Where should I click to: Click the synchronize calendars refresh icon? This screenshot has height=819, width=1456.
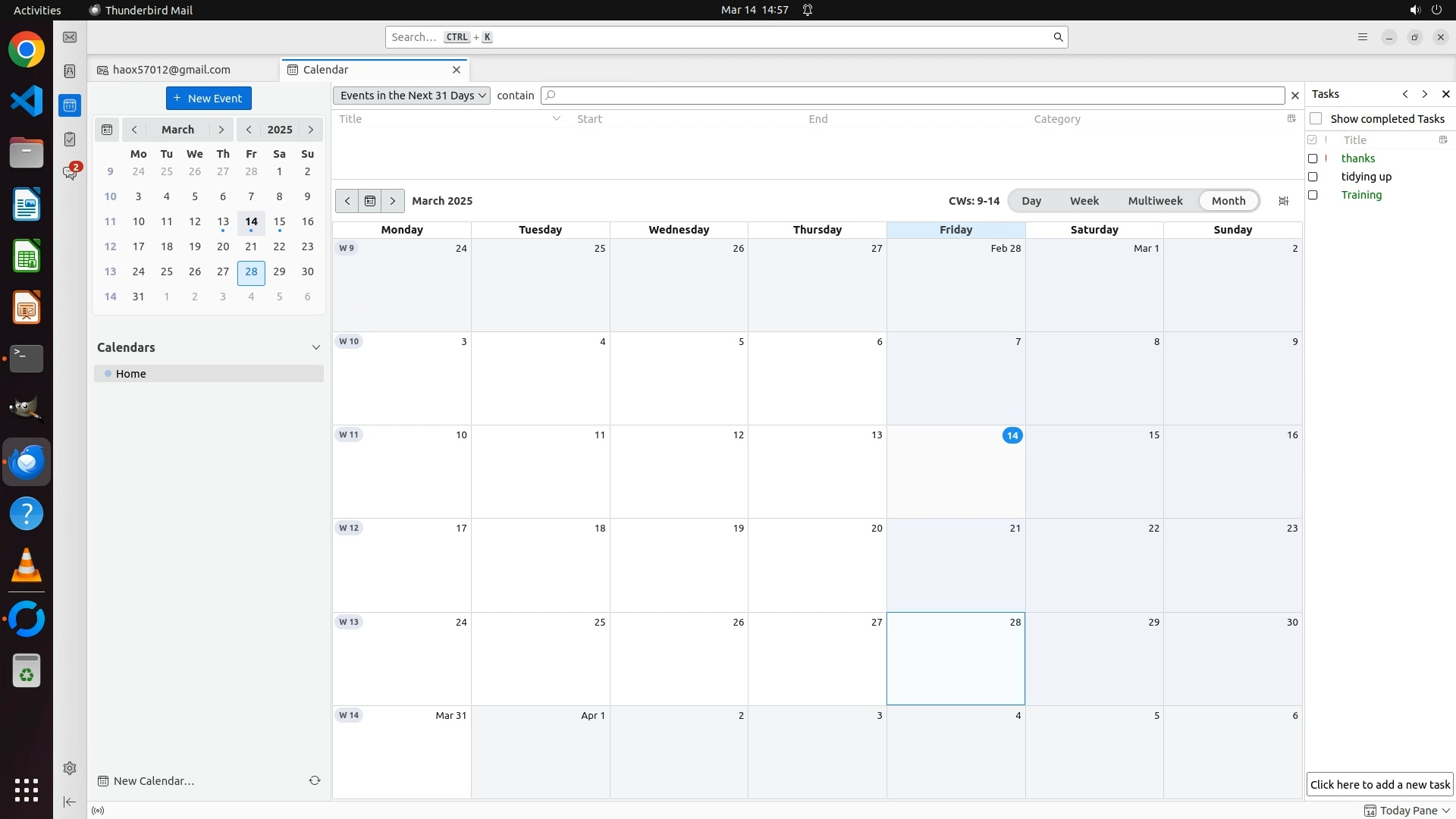tap(315, 780)
